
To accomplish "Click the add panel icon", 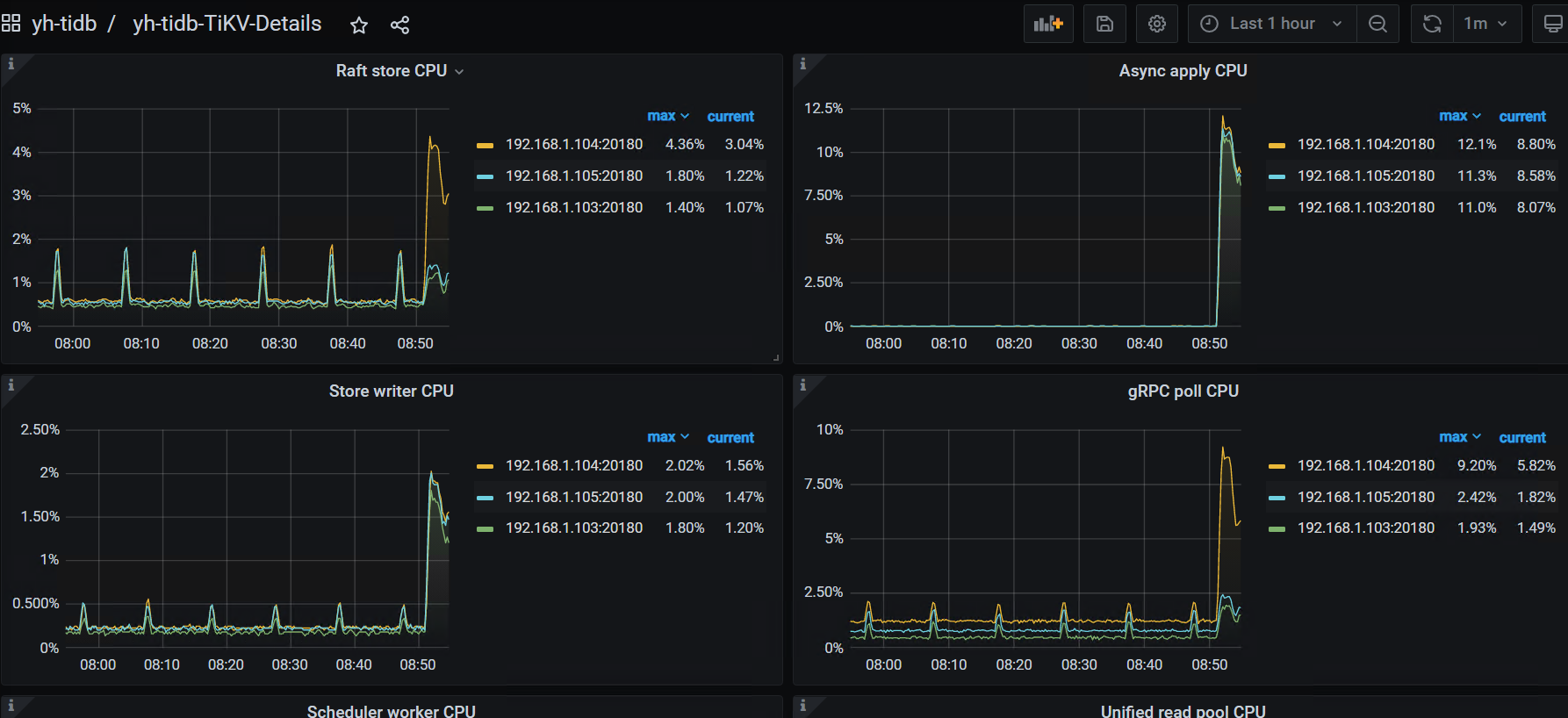I will (1048, 24).
